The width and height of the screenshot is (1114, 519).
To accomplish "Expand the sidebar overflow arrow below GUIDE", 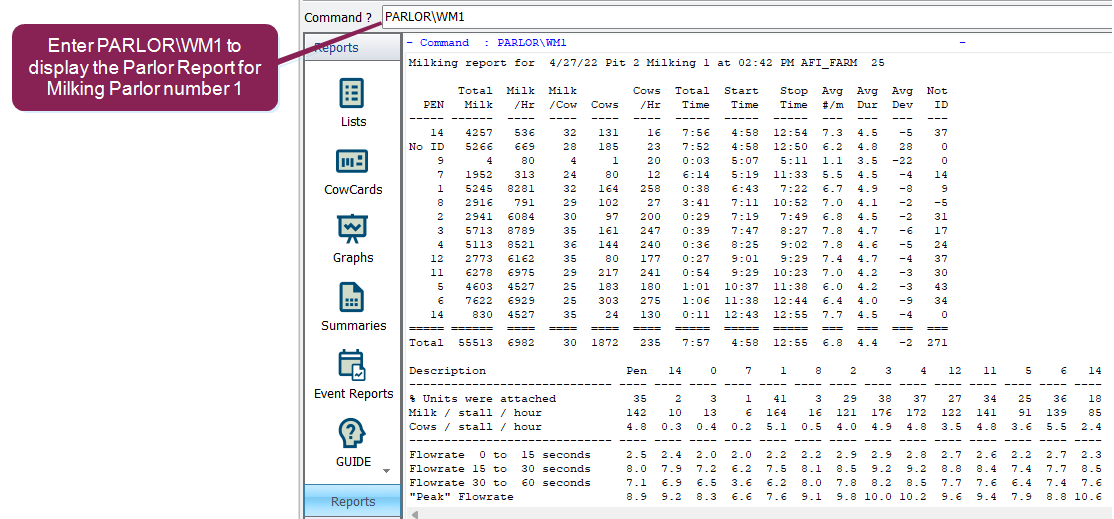I will (386, 471).
